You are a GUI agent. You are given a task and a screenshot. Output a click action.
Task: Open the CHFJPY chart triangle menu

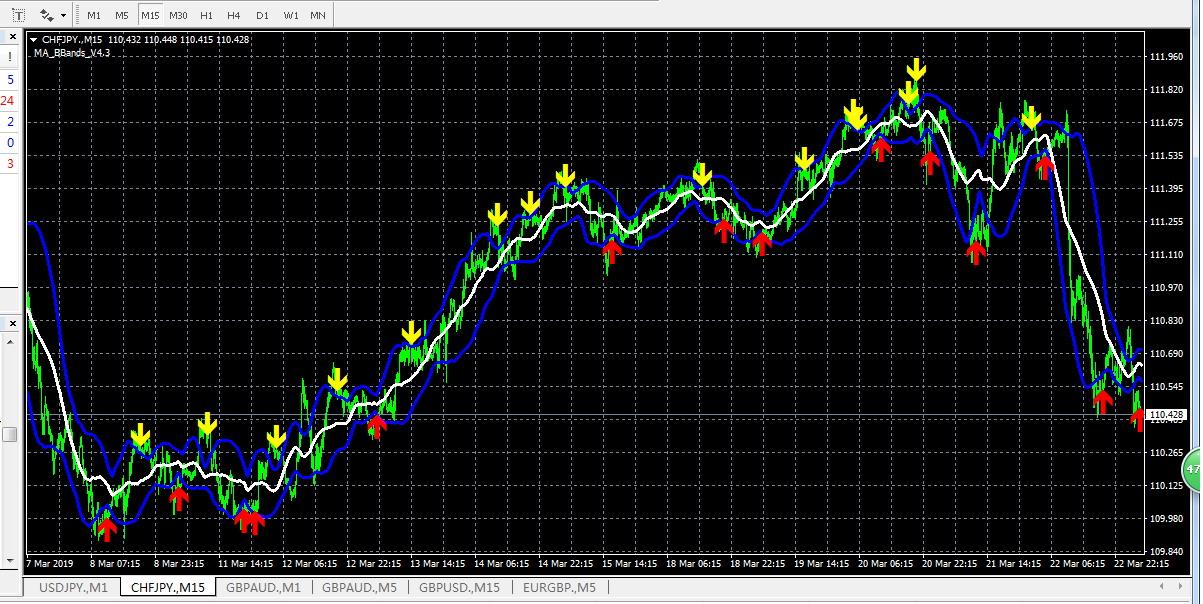(34, 40)
